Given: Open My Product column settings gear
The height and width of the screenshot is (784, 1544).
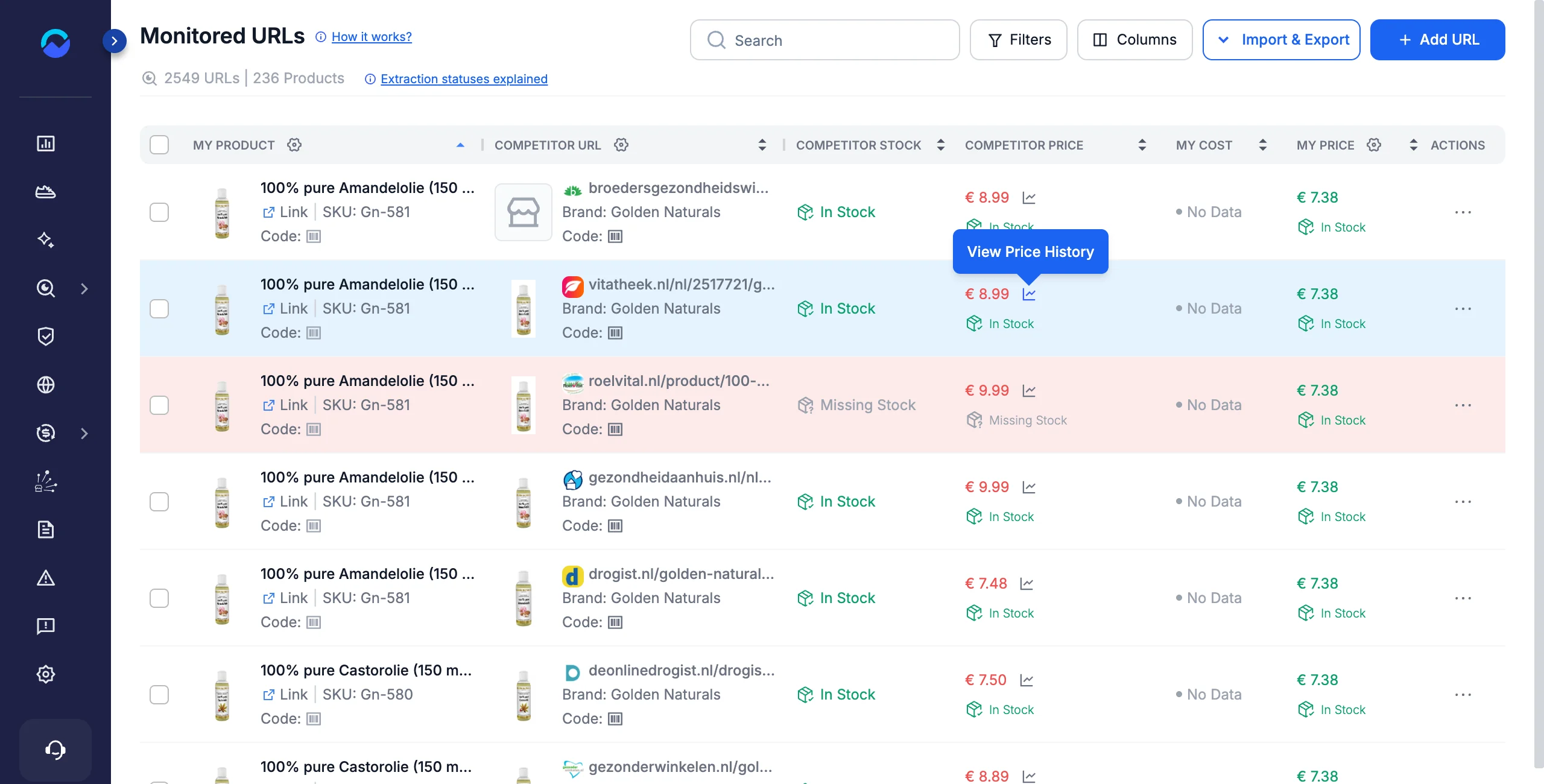Looking at the screenshot, I should click(294, 145).
